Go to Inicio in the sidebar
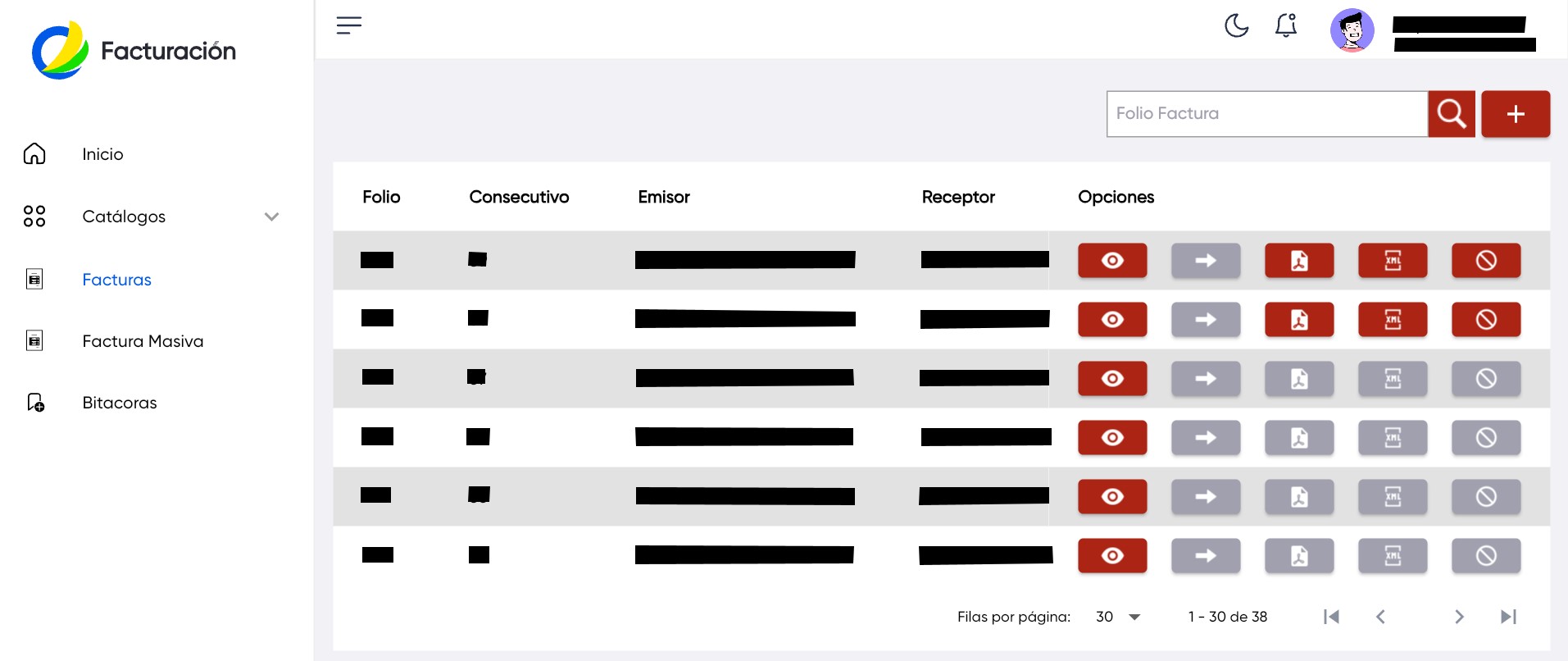The height and width of the screenshot is (661, 1568). [x=102, y=154]
